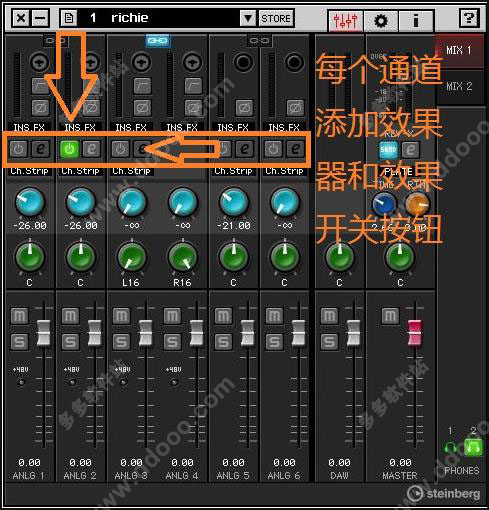
Task: Select the ANLG 1 reverb send knob at -26.00
Action: coord(30,202)
